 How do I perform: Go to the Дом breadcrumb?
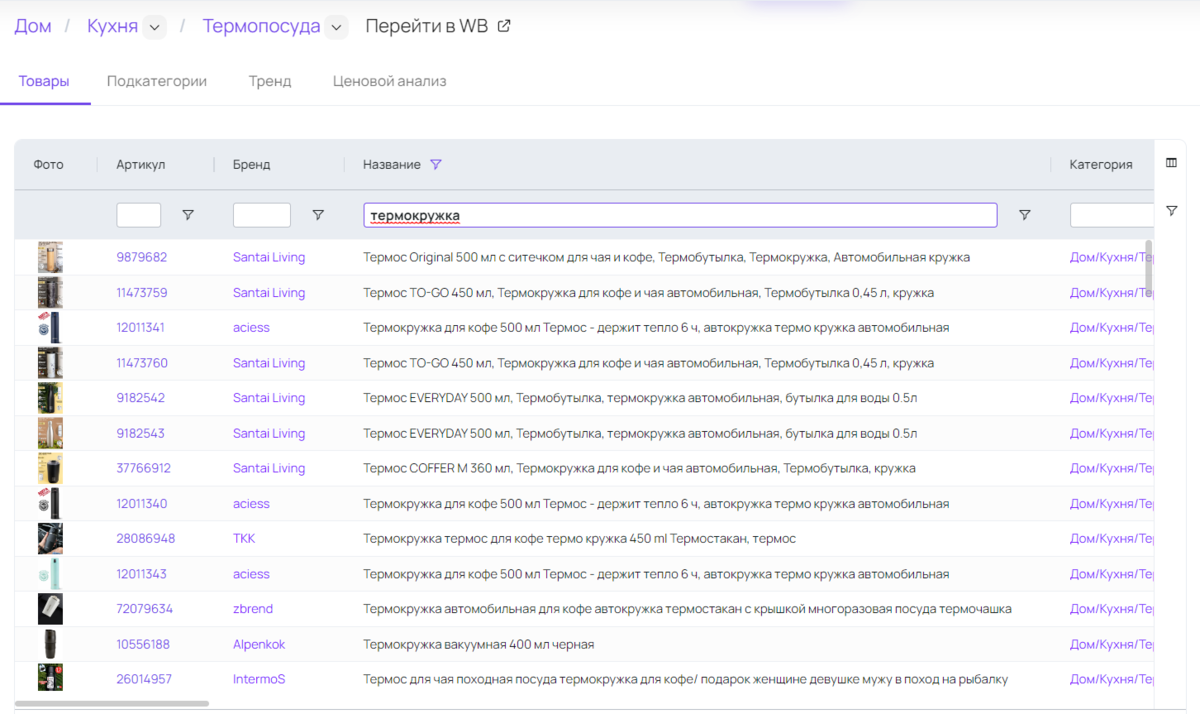(33, 27)
